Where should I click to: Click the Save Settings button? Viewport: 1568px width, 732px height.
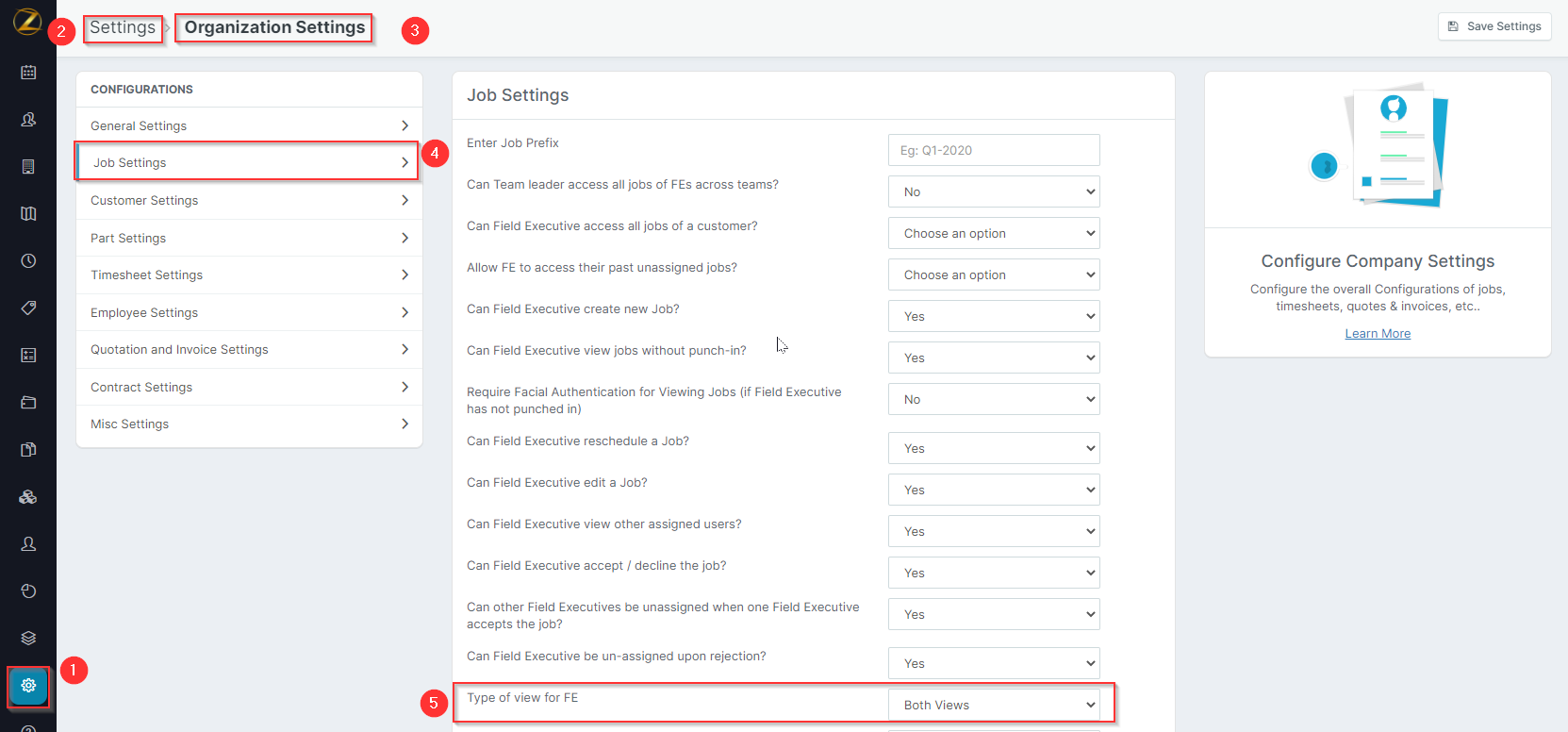pyautogui.click(x=1494, y=26)
